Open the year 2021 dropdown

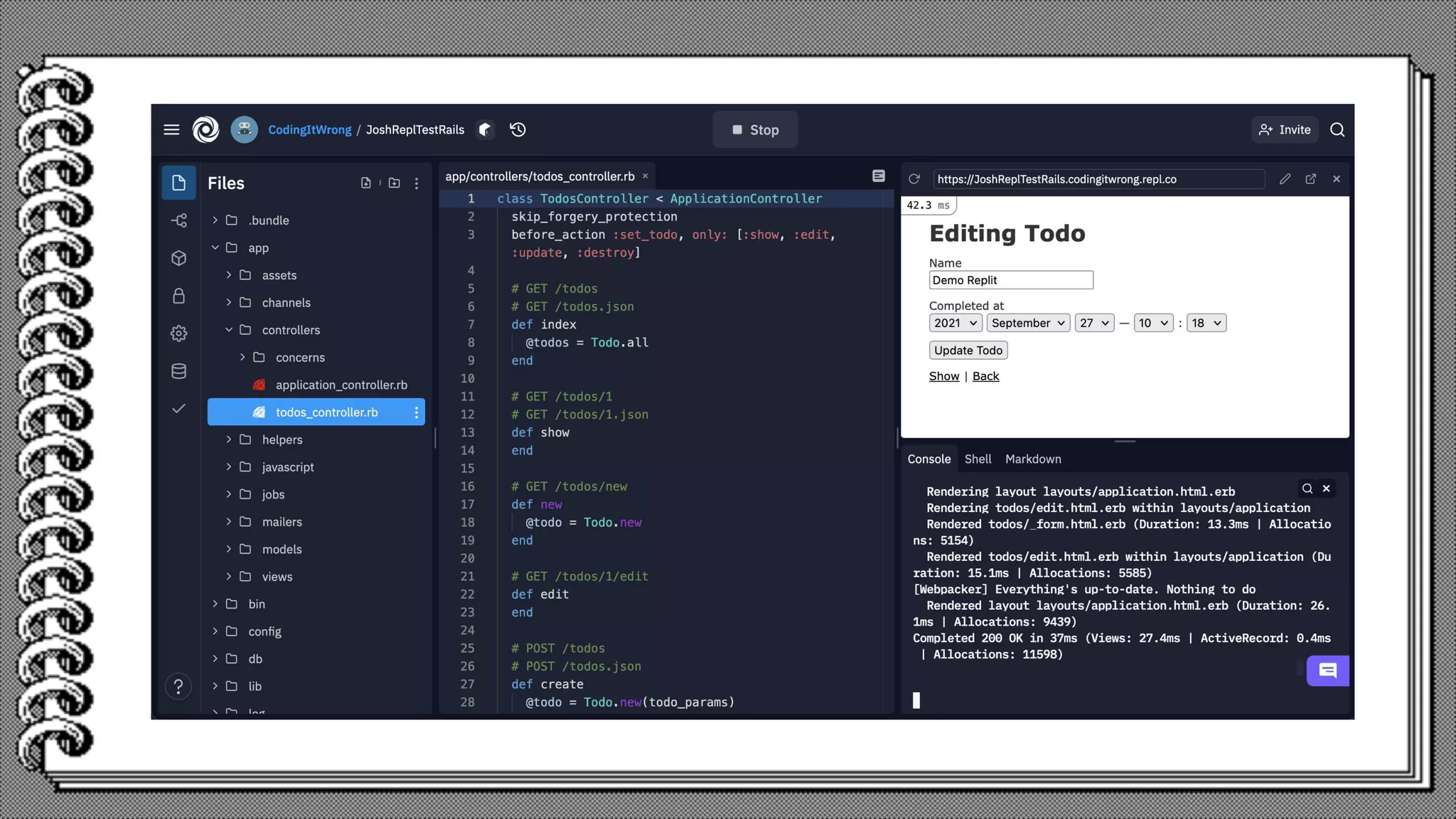955,323
